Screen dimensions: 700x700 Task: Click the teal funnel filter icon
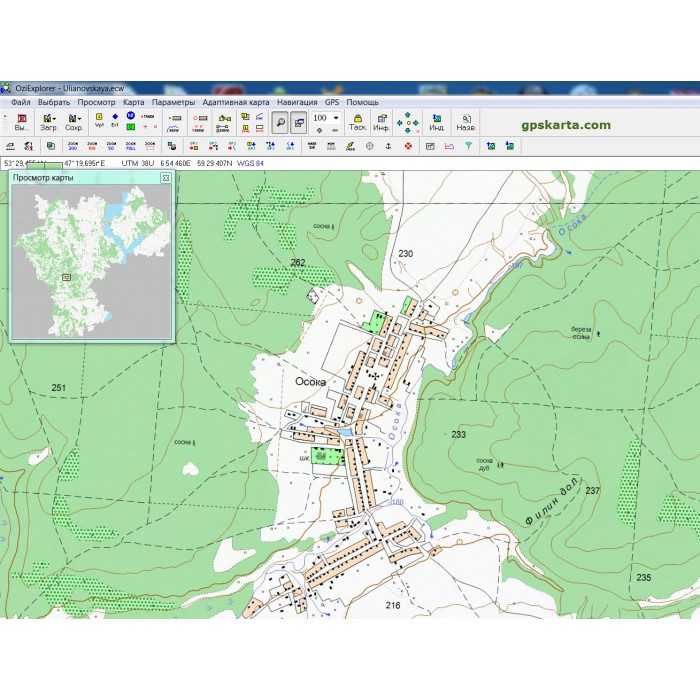468,146
